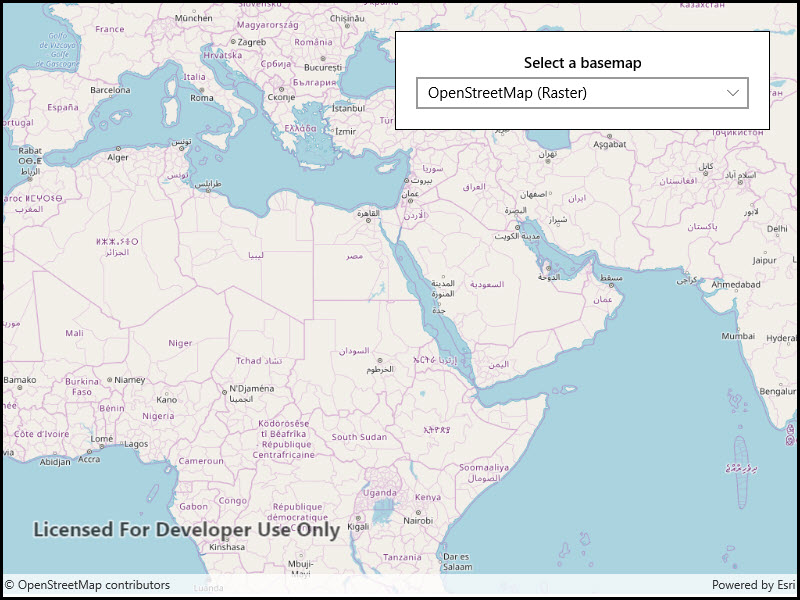The height and width of the screenshot is (600, 800).
Task: Click the Uganda country label
Action: (380, 493)
